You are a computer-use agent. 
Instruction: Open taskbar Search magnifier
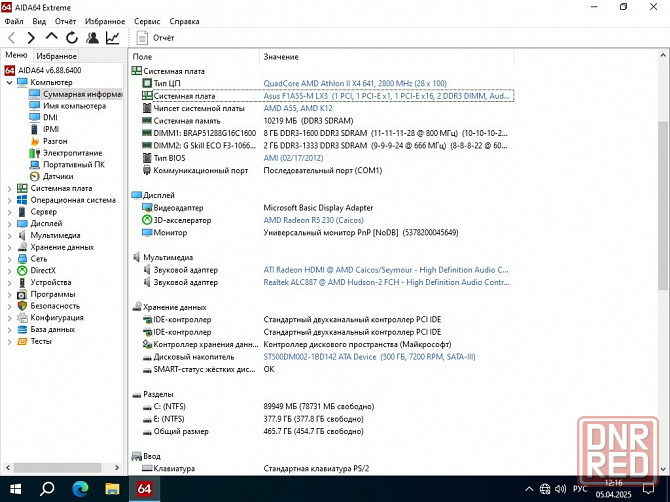point(47,489)
